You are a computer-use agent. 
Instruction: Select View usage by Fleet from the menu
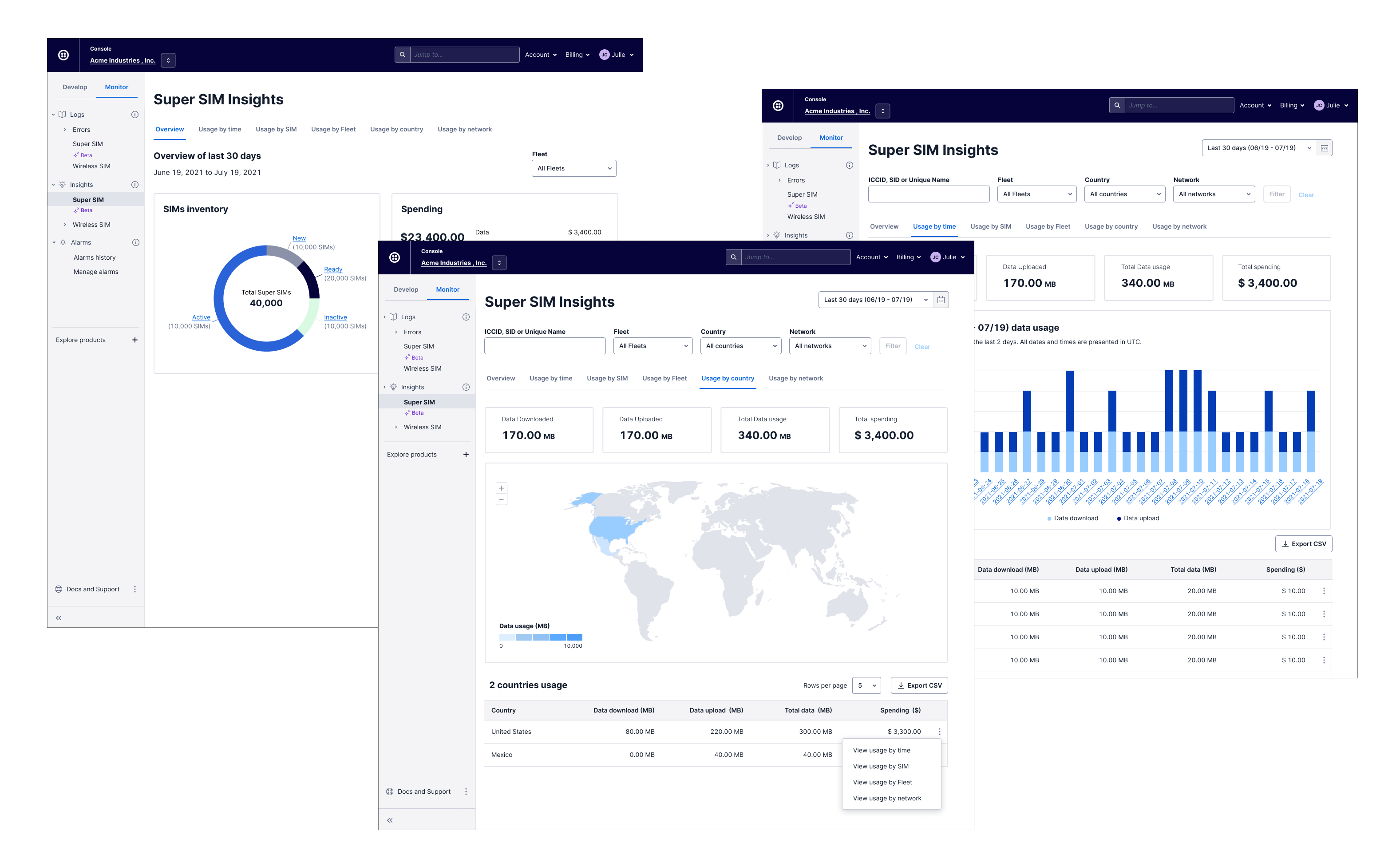(x=882, y=782)
